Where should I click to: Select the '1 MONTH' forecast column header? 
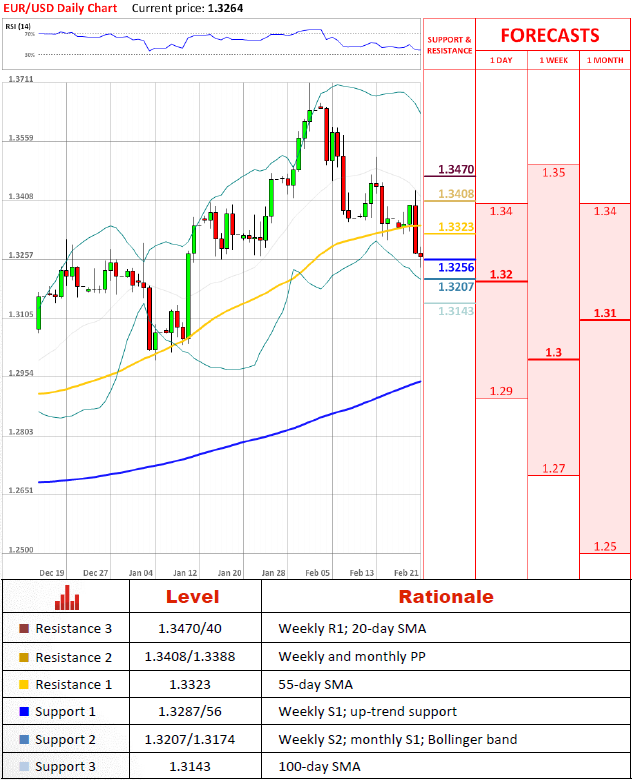[x=605, y=60]
